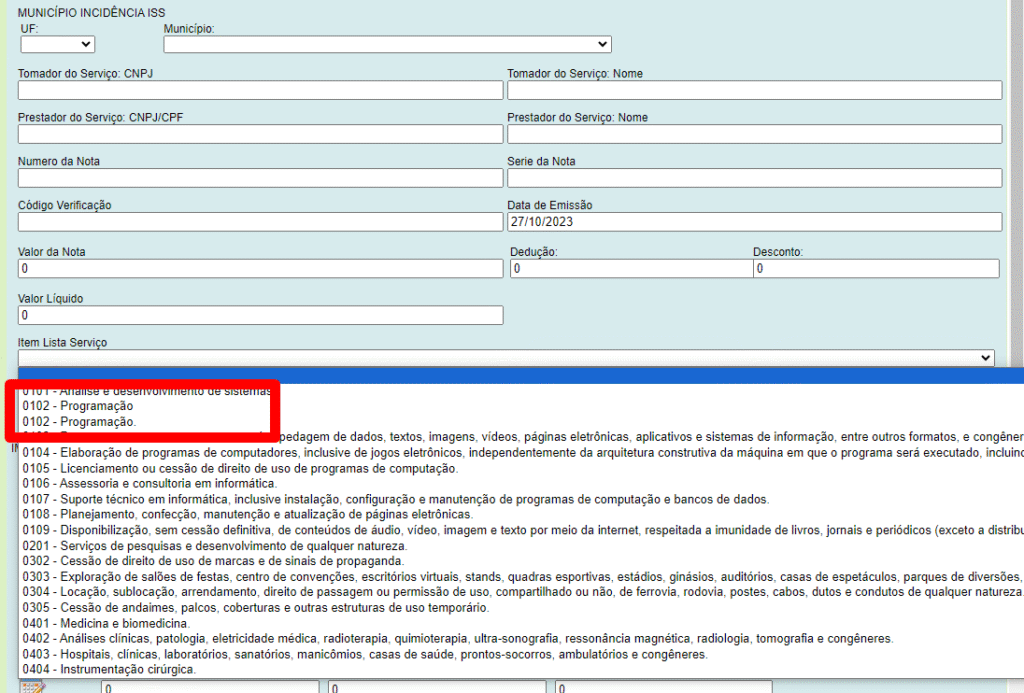This screenshot has width=1024, height=693.
Task: Collapse the Item Lista Serviço dropdown arrow
Action: pos(986,358)
